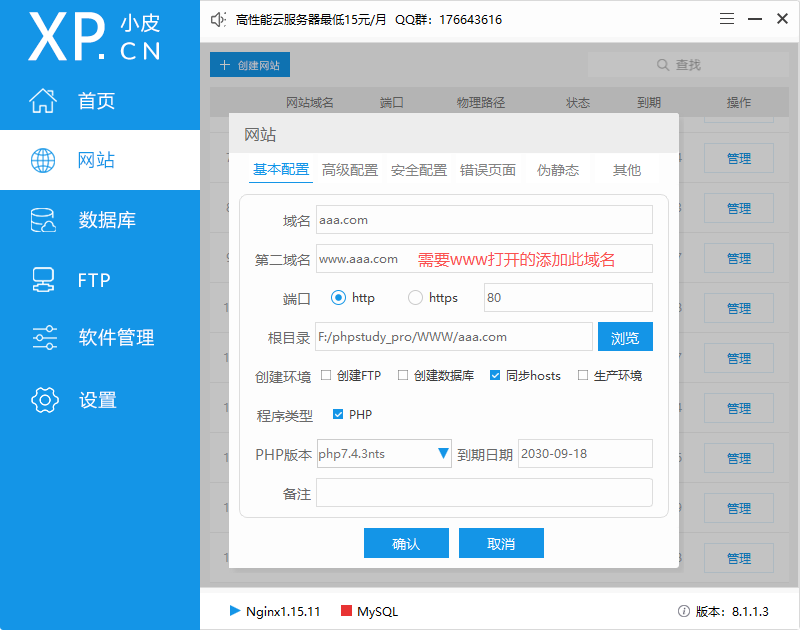Image resolution: width=800 pixels, height=630 pixels.
Task: Click 浏览 to browse root directory
Action: tap(625, 337)
